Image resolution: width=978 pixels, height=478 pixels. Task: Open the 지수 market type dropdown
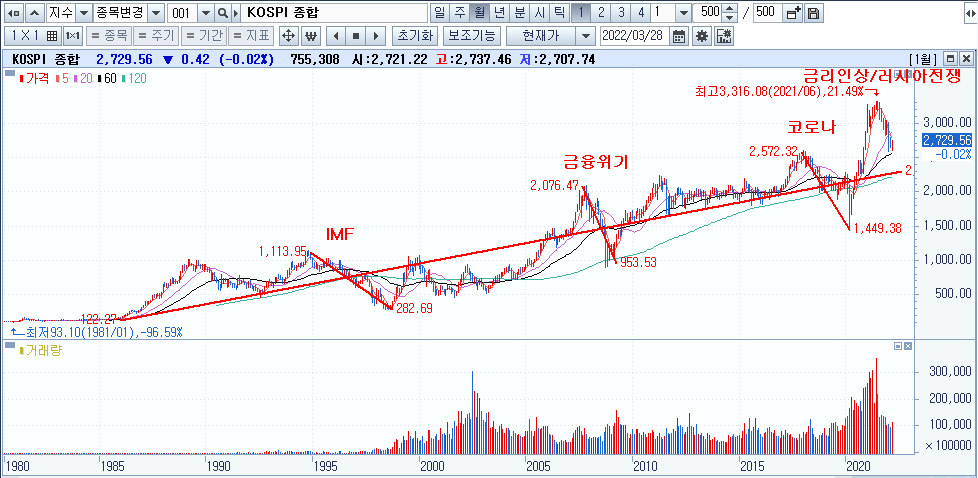(82, 12)
